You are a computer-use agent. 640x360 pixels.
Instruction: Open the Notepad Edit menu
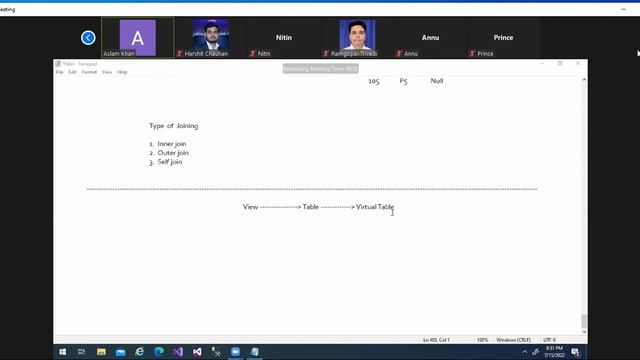click(x=72, y=72)
